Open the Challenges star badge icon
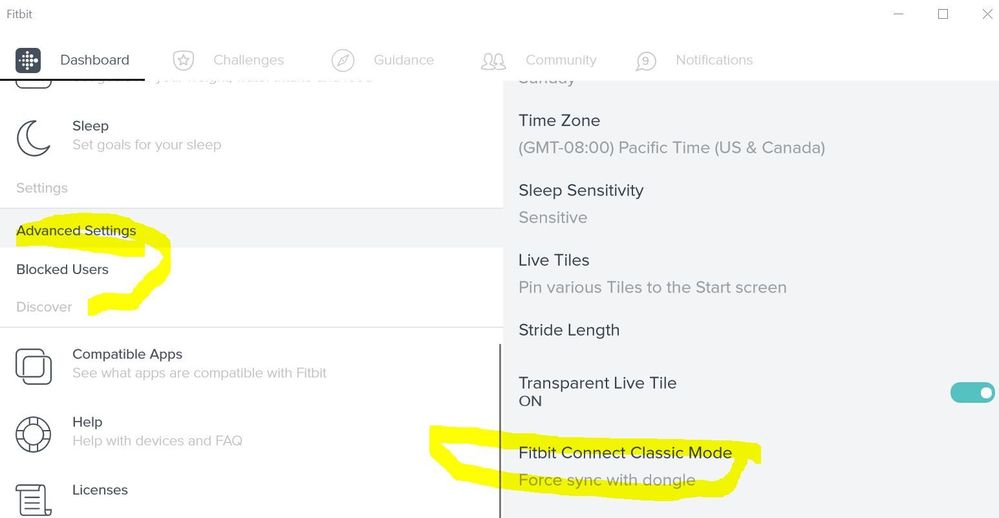This screenshot has width=999, height=518. [183, 61]
